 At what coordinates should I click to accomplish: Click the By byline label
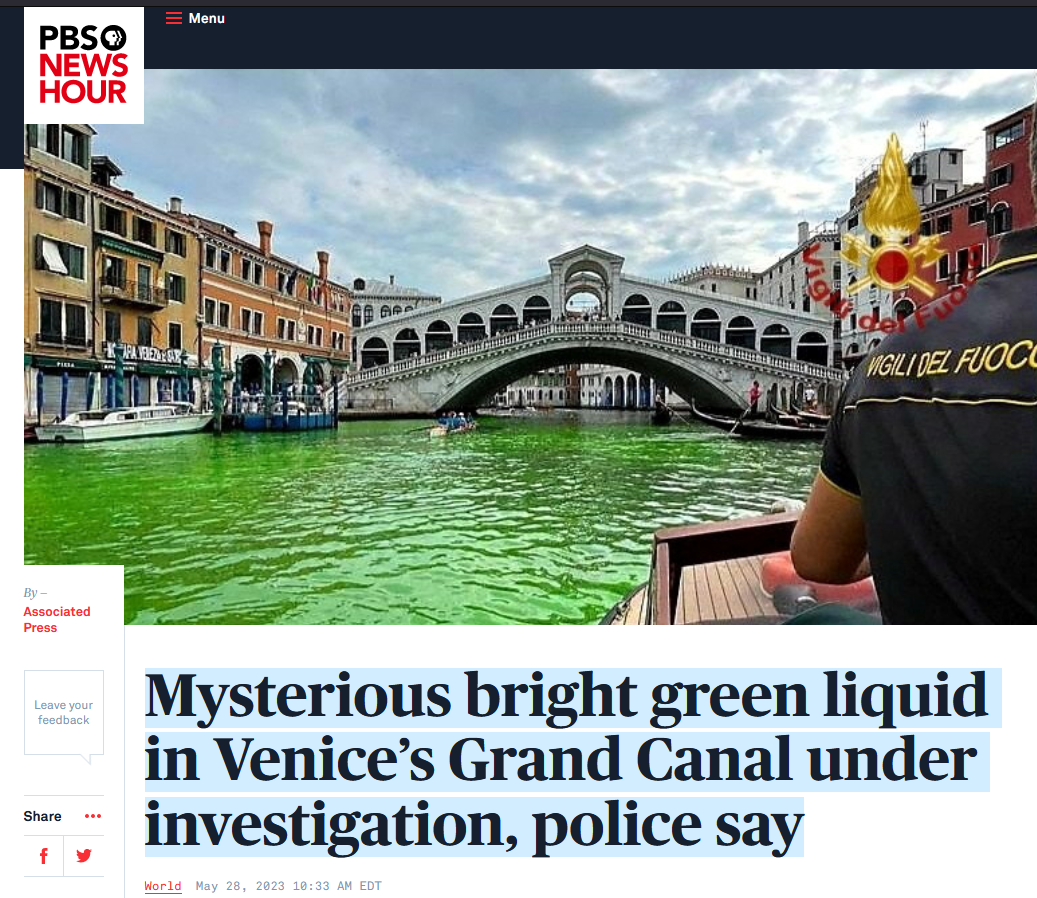(35, 592)
